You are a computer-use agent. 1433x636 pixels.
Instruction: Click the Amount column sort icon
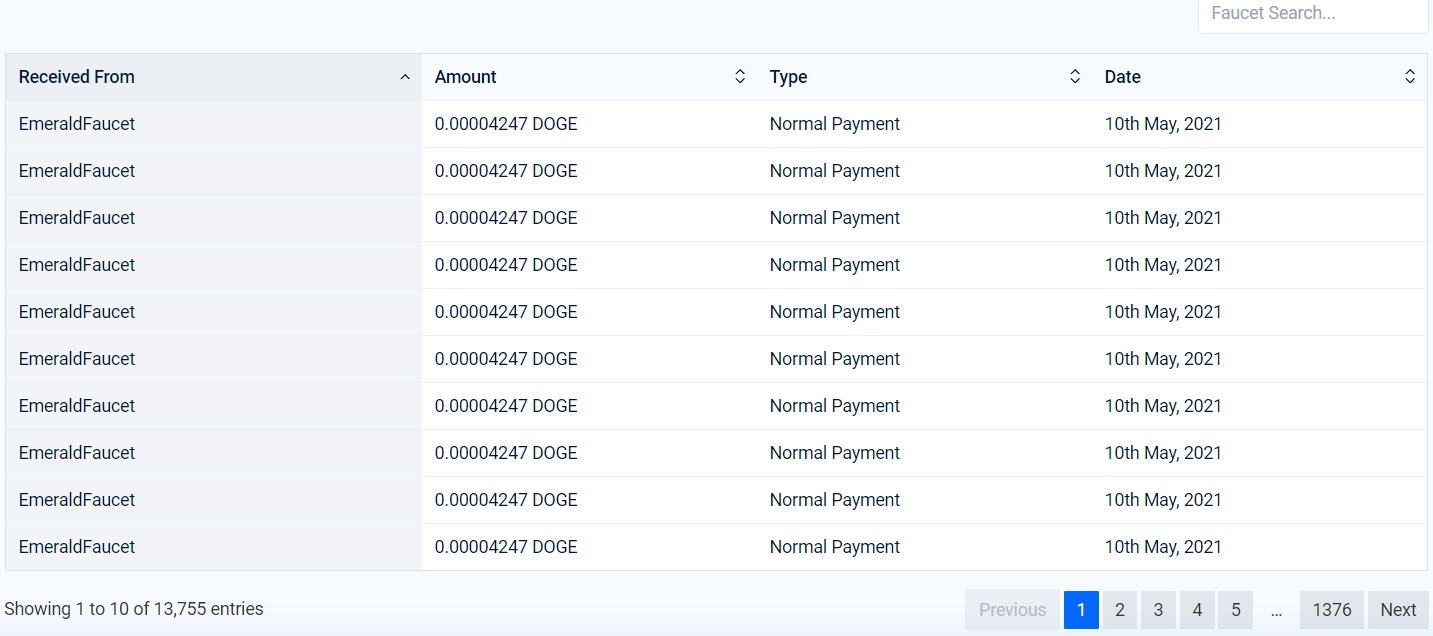[740, 77]
